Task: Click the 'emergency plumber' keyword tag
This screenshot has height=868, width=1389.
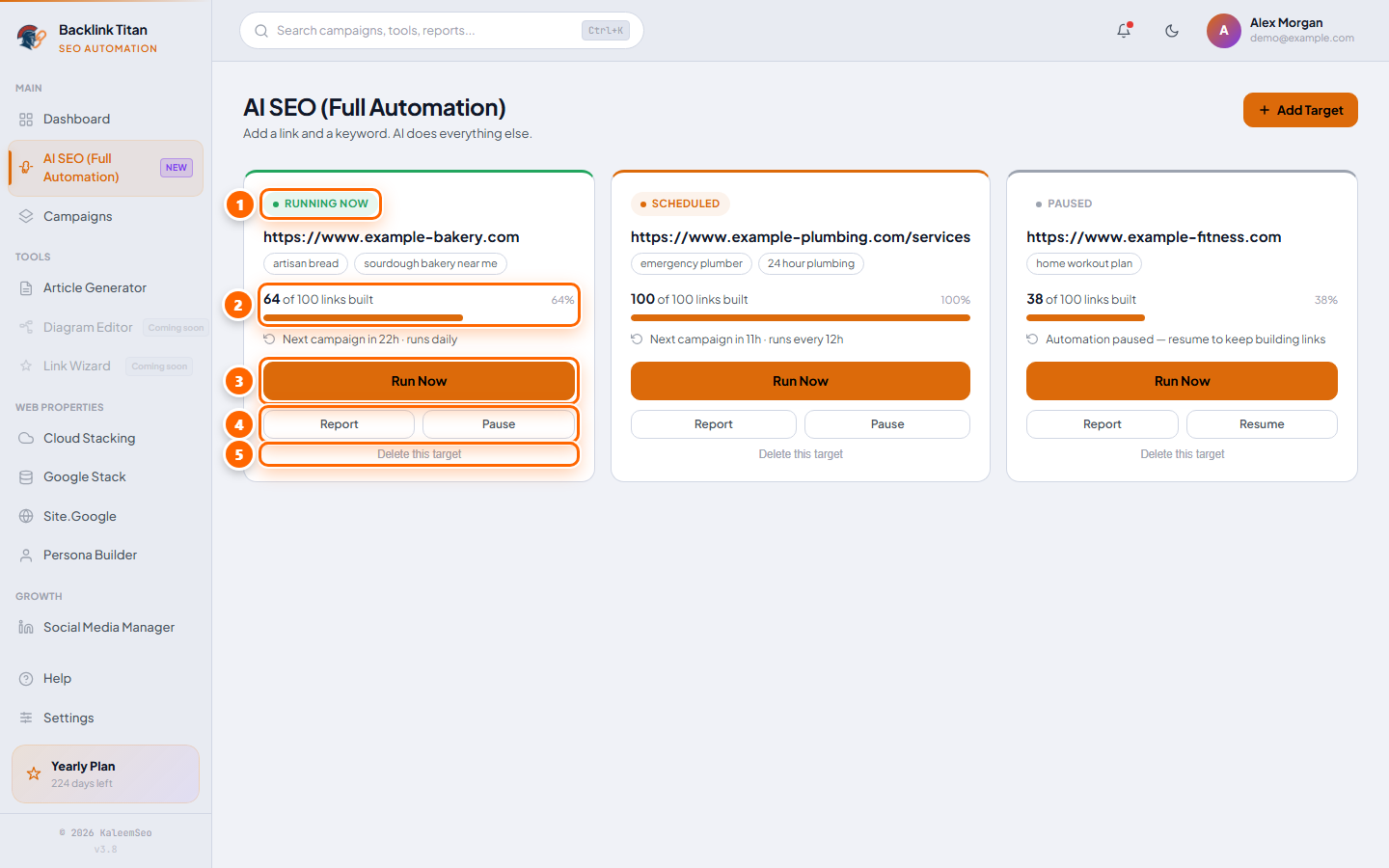Action: (692, 264)
